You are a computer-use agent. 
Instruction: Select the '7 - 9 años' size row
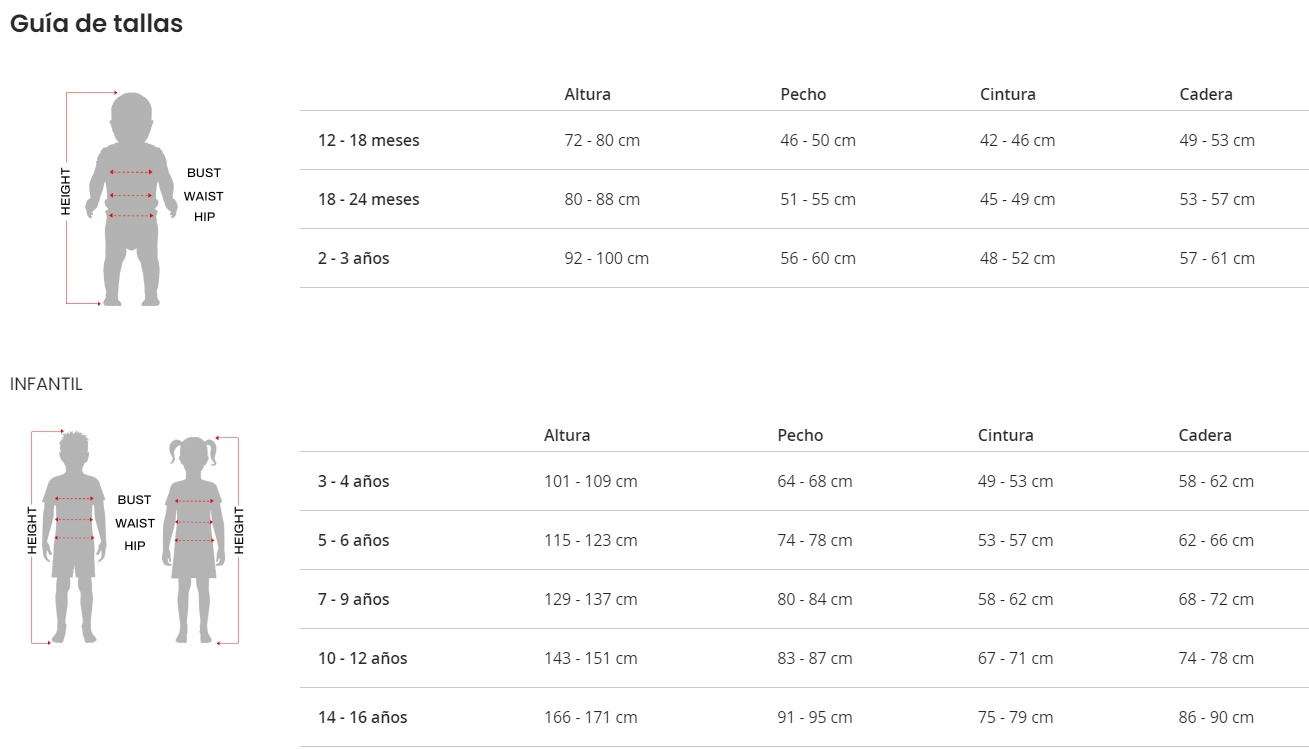(353, 599)
